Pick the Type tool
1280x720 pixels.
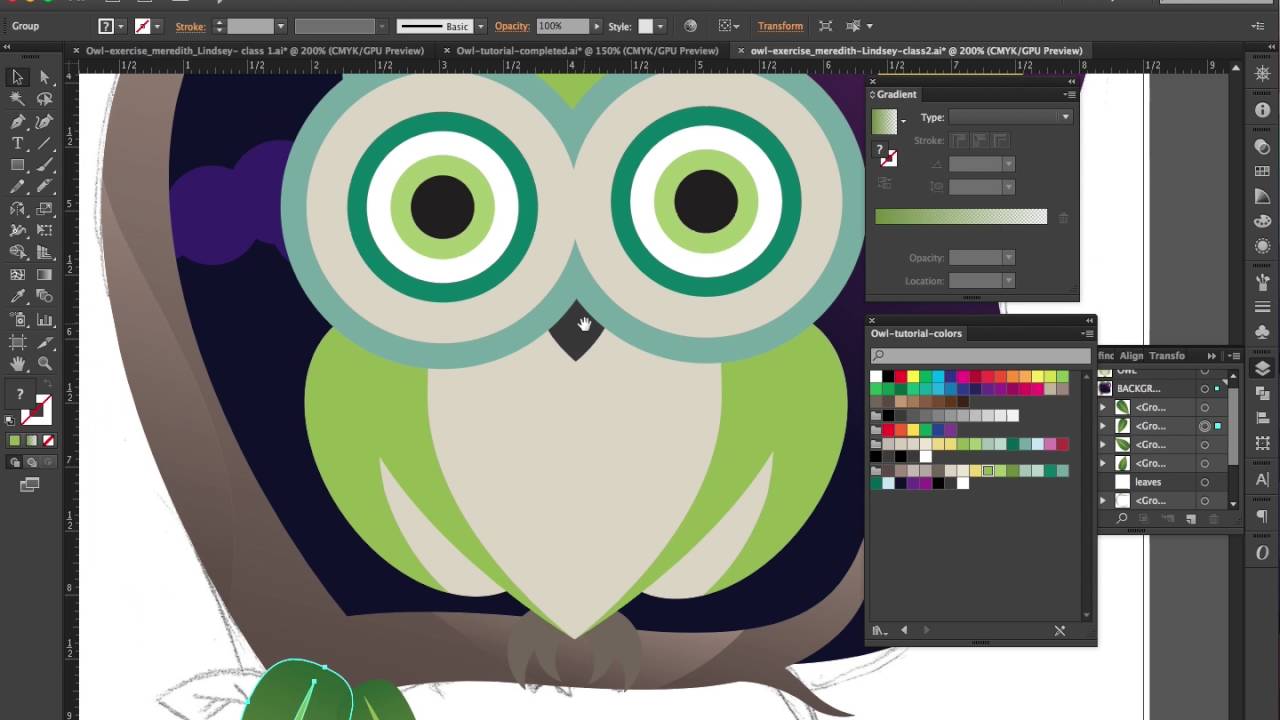point(18,143)
